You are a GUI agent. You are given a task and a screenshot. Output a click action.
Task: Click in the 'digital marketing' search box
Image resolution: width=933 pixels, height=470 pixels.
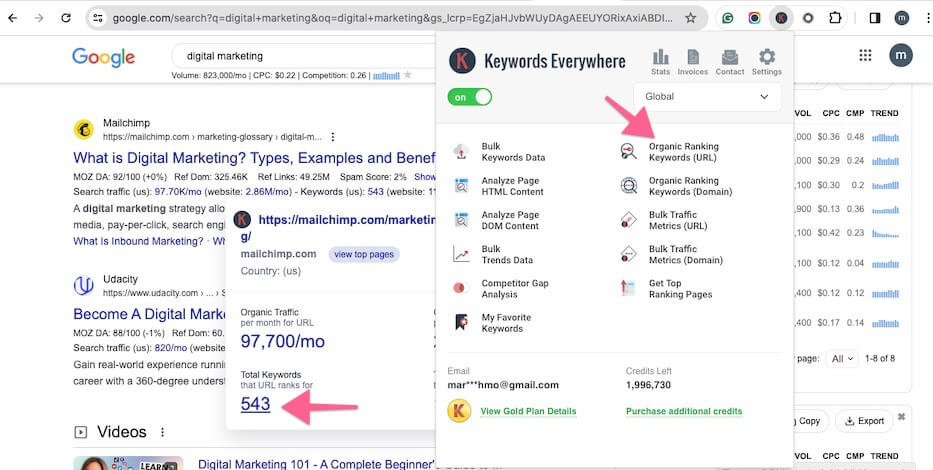click(x=303, y=56)
